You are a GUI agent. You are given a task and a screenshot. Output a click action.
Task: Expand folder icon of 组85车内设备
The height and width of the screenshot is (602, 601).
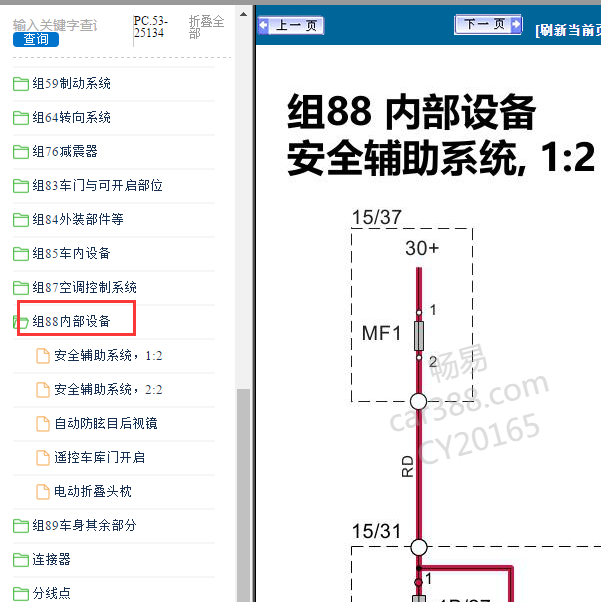tap(21, 253)
